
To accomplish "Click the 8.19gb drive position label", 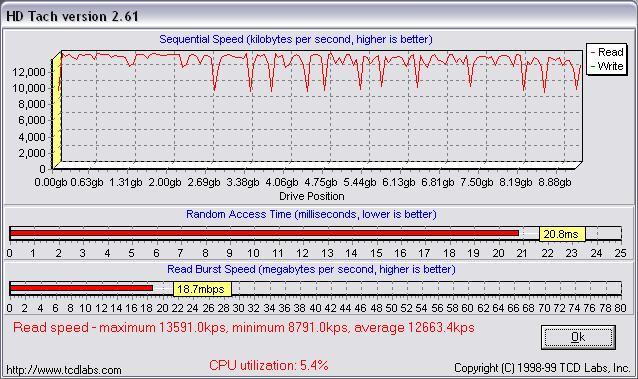I will tap(516, 182).
